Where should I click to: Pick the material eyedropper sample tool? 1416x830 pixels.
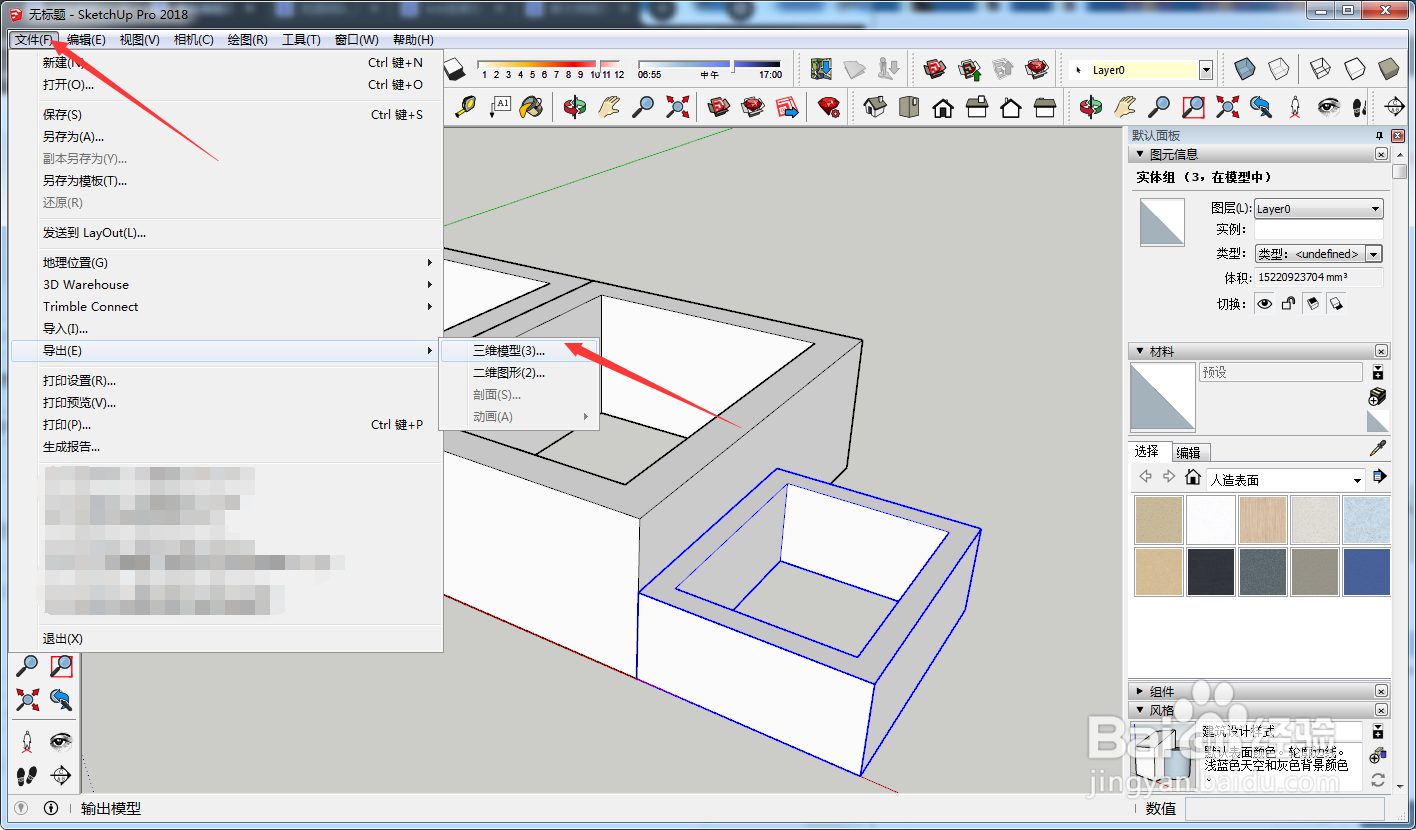coord(1378,449)
